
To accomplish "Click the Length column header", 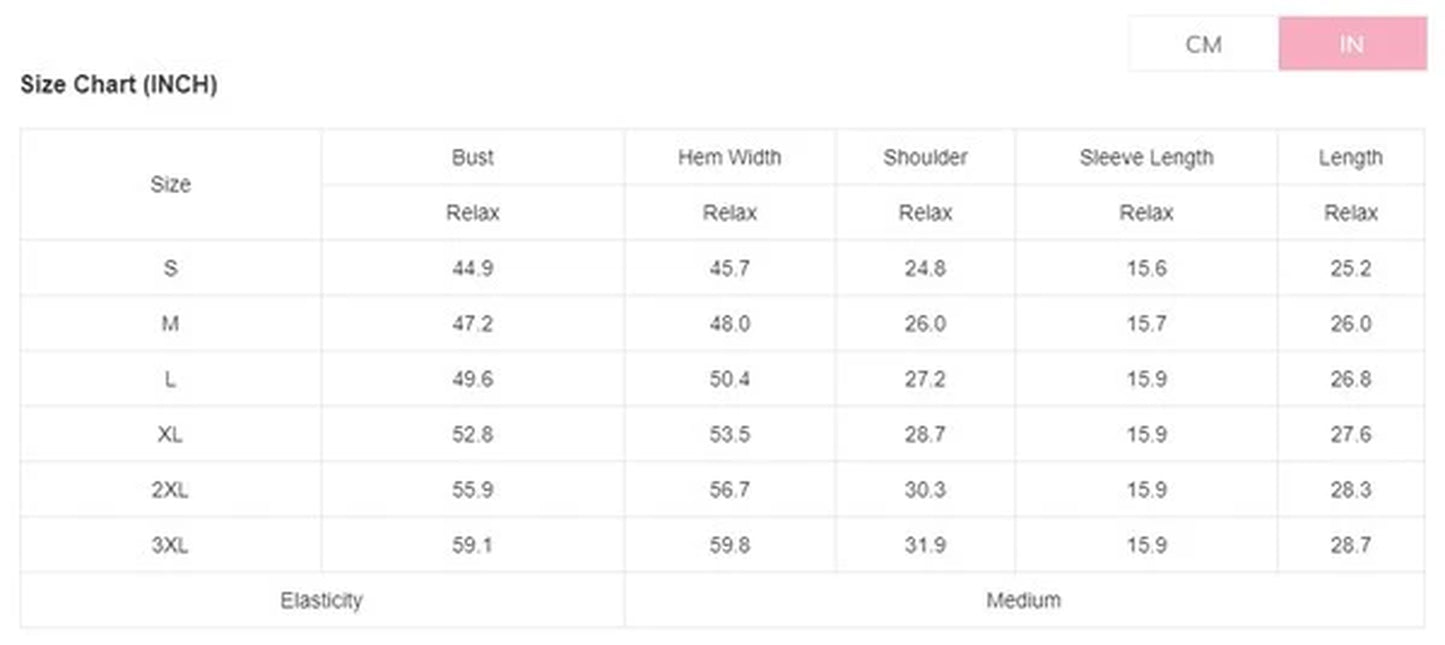I will point(1350,157).
